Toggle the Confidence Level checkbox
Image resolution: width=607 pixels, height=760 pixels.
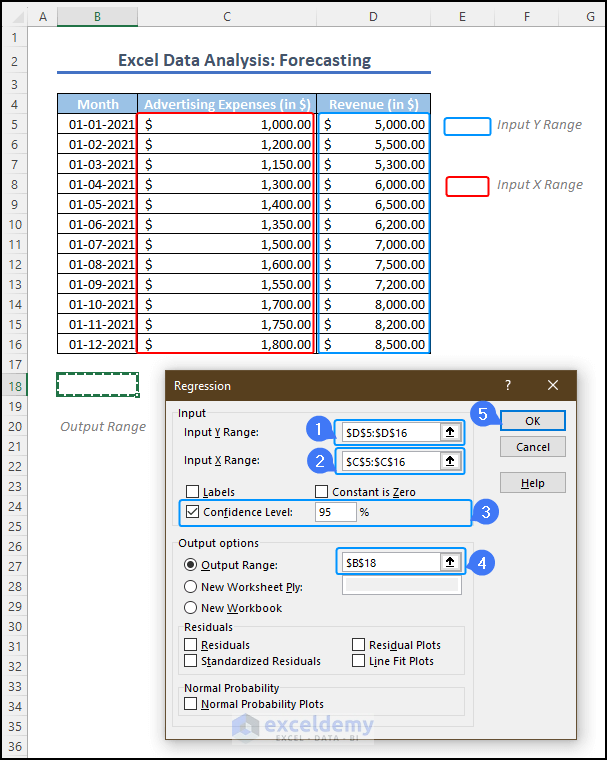pyautogui.click(x=192, y=512)
